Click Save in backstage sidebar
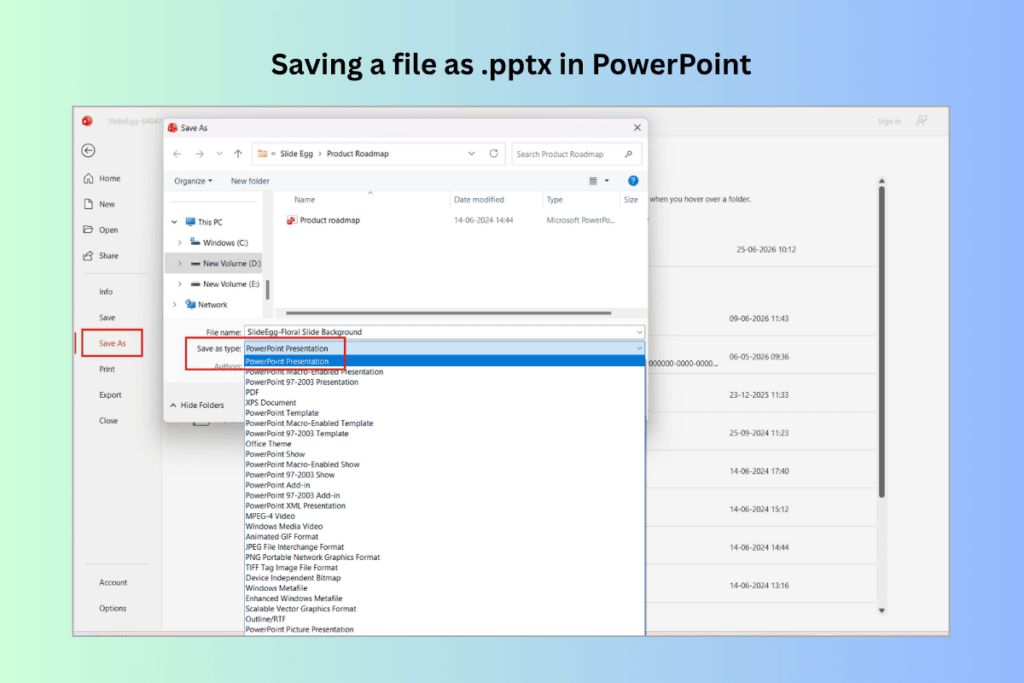1024x683 pixels. coord(107,317)
